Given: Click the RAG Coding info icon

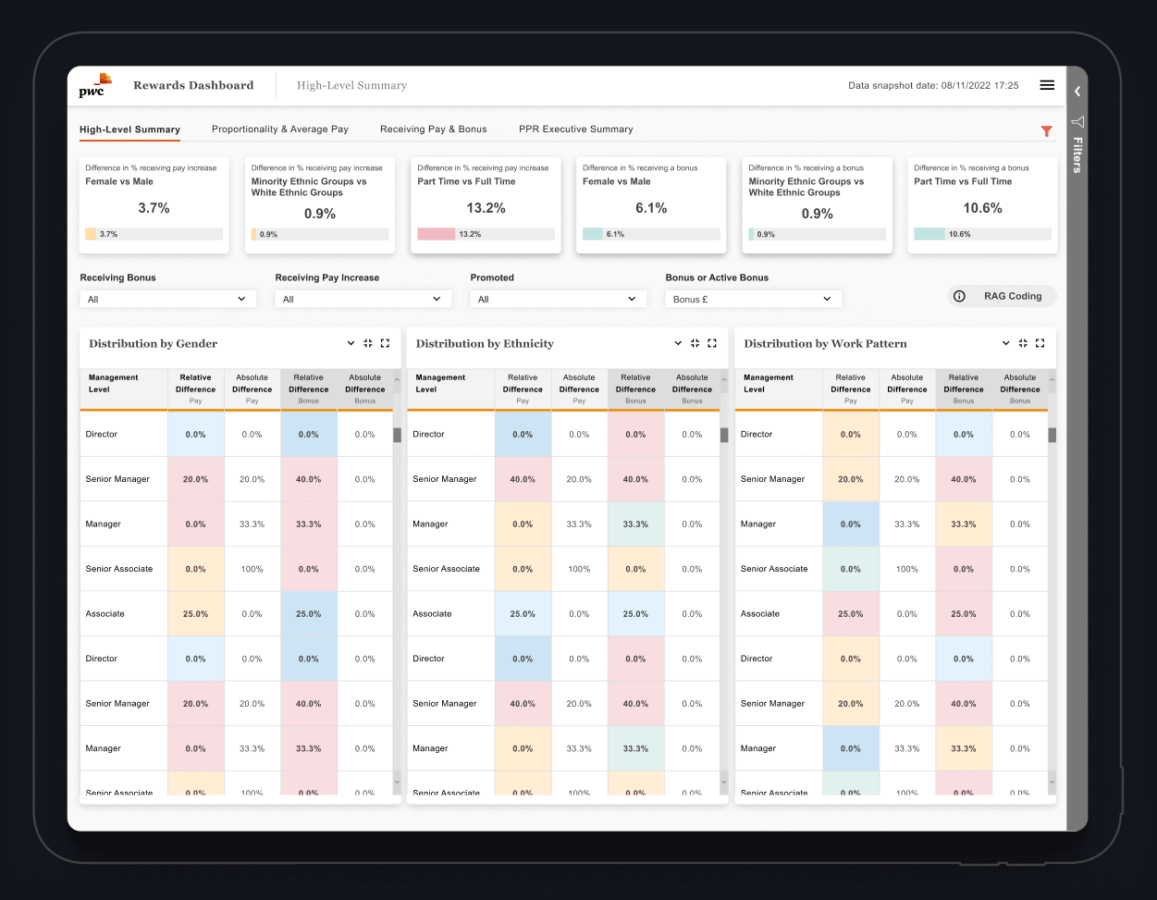Looking at the screenshot, I should pos(959,296).
